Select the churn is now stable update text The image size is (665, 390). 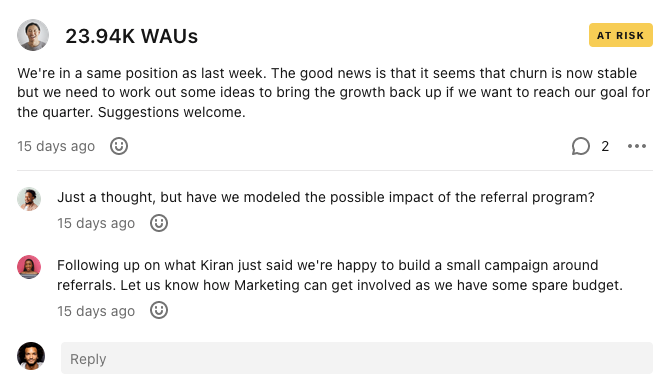coord(334,92)
